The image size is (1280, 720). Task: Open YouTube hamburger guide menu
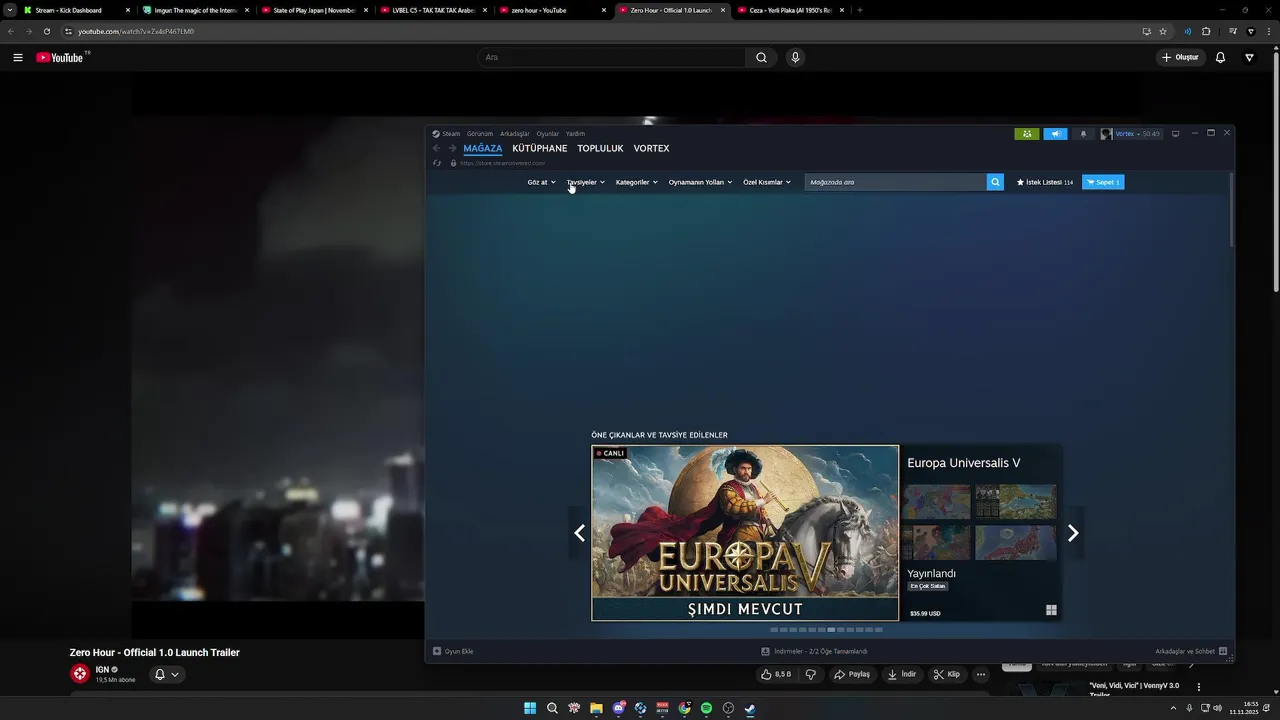pyautogui.click(x=18, y=57)
